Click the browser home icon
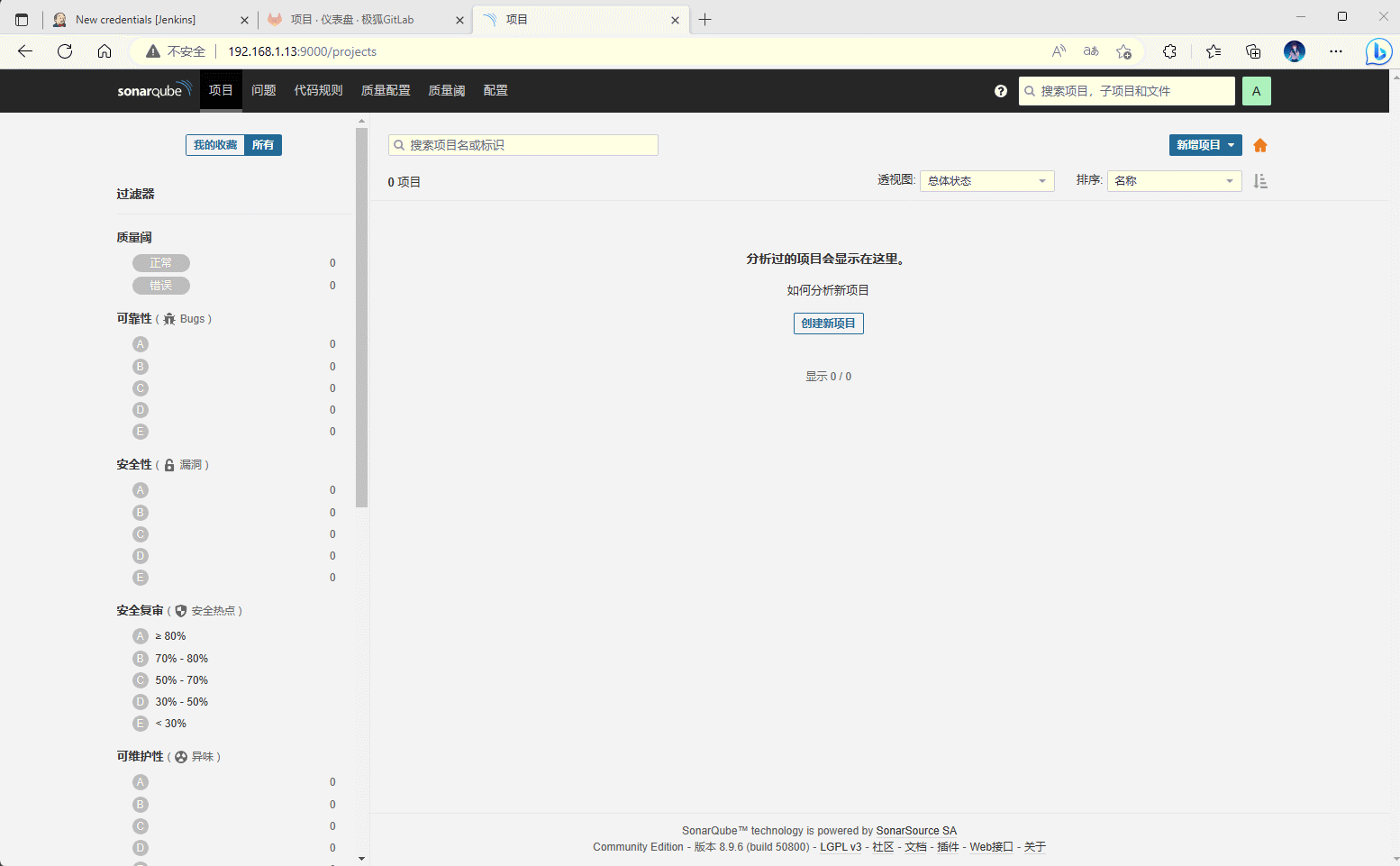The width and height of the screenshot is (1400, 866). pos(105,51)
